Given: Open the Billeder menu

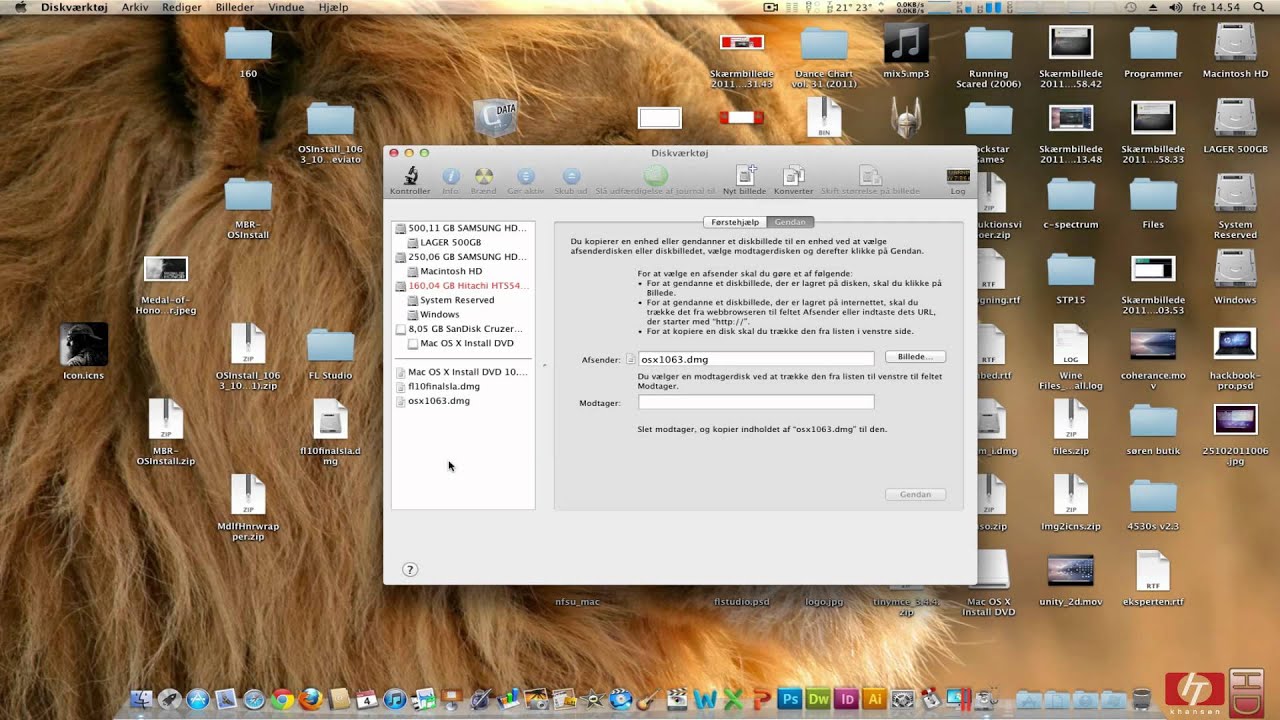Looking at the screenshot, I should 235,7.
